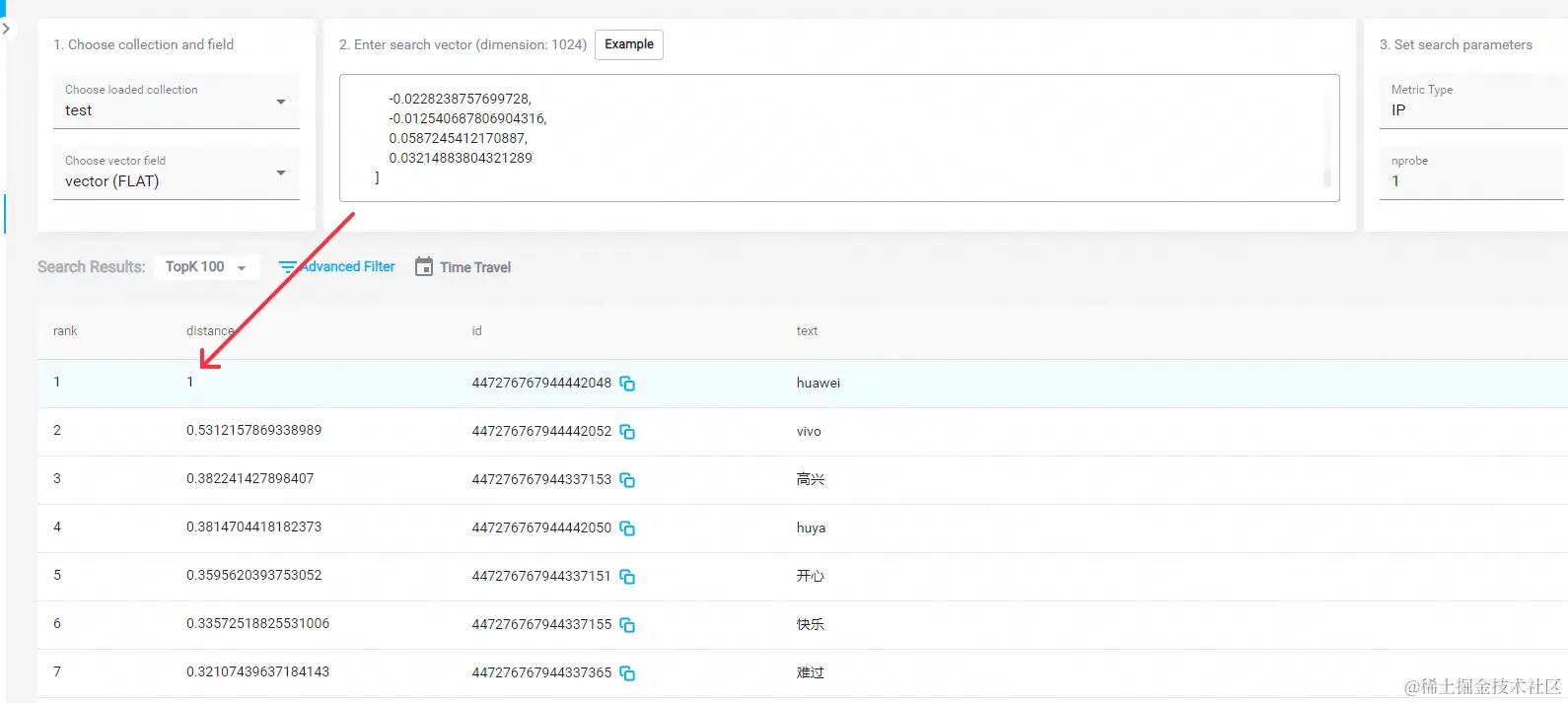Image resolution: width=1568 pixels, height=703 pixels.
Task: Copy id of vivo row
Action: [x=627, y=432]
